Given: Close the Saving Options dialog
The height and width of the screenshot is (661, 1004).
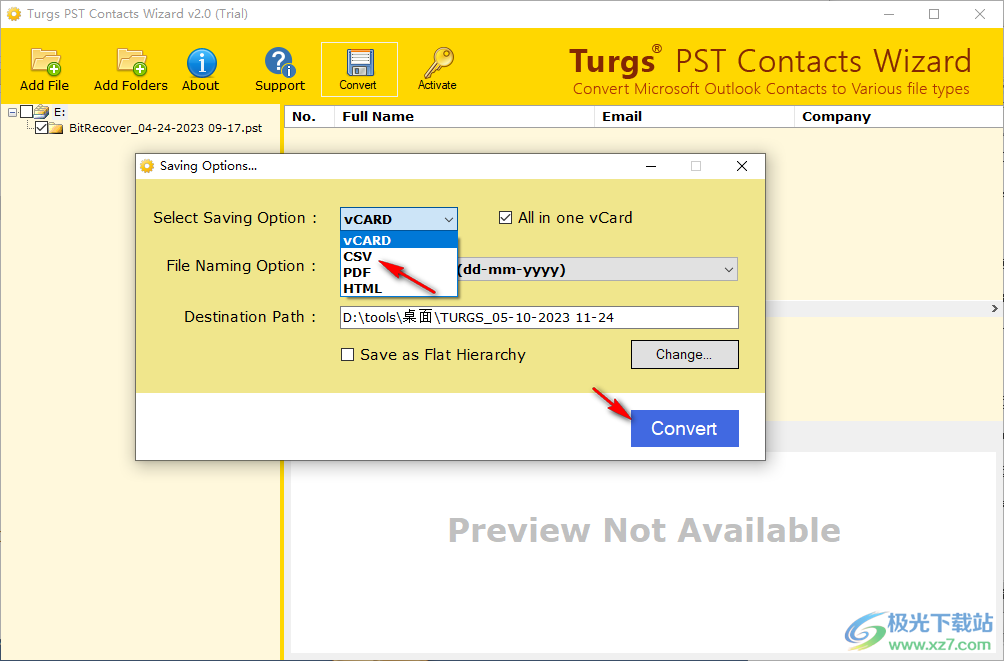Looking at the screenshot, I should (742, 166).
